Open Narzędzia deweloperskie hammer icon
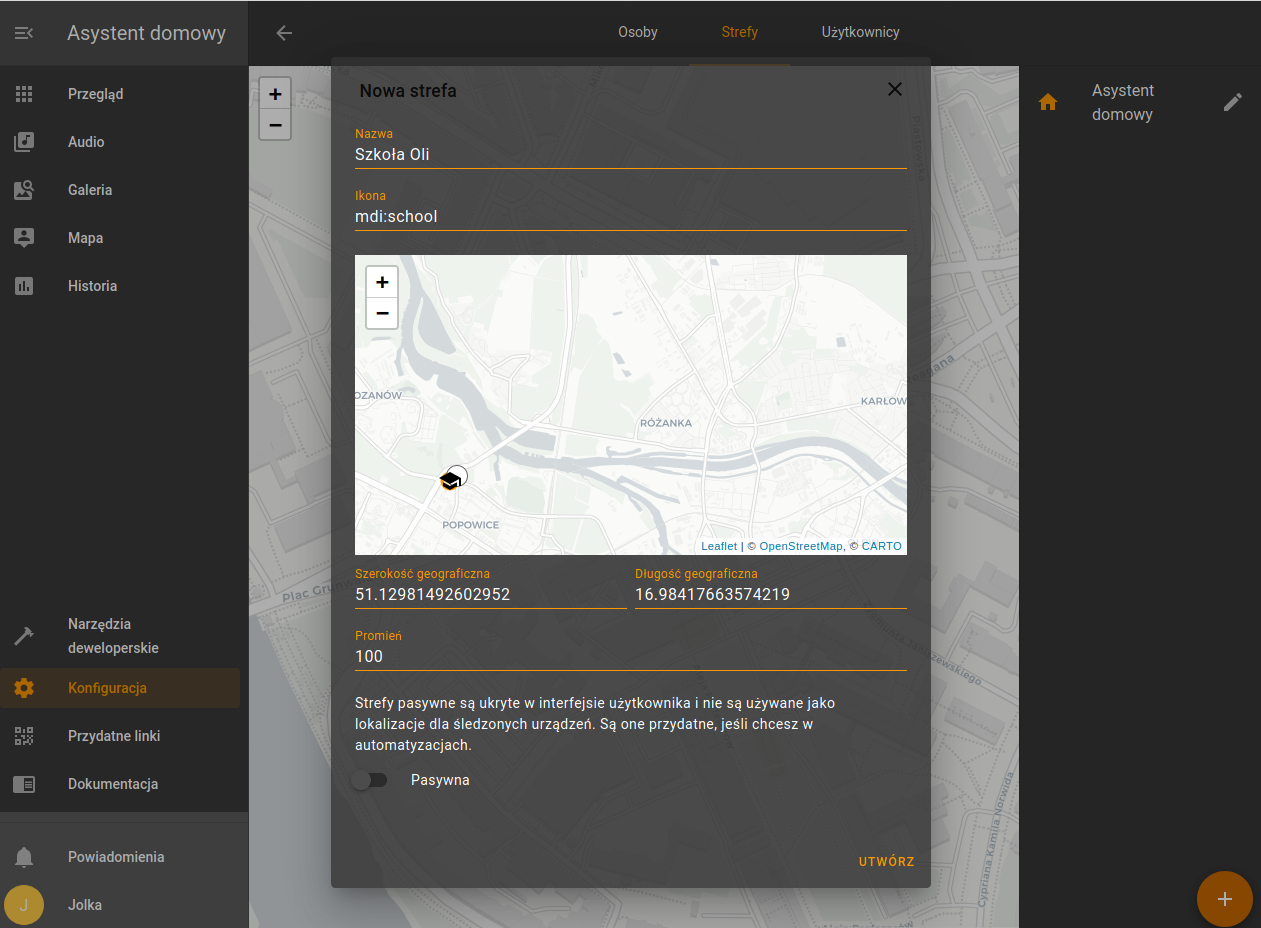This screenshot has height=928, width=1261. click(x=24, y=635)
